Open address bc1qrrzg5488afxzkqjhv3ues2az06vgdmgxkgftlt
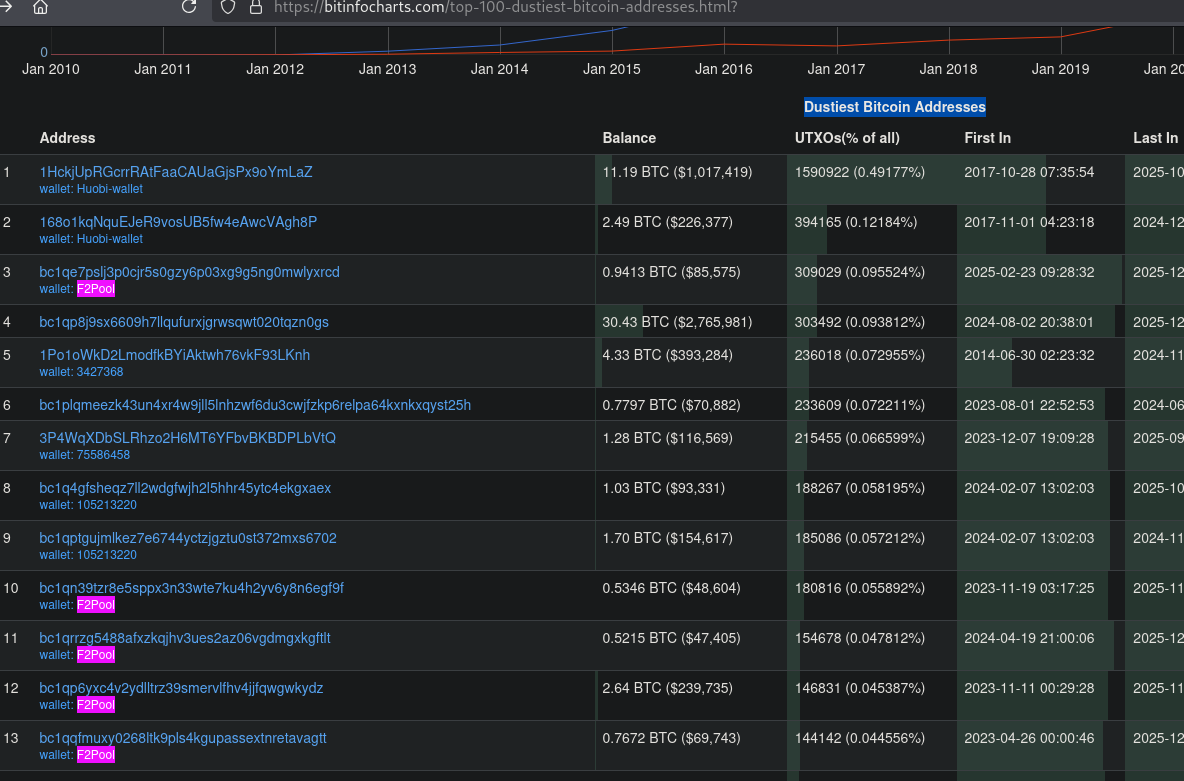 (185, 637)
